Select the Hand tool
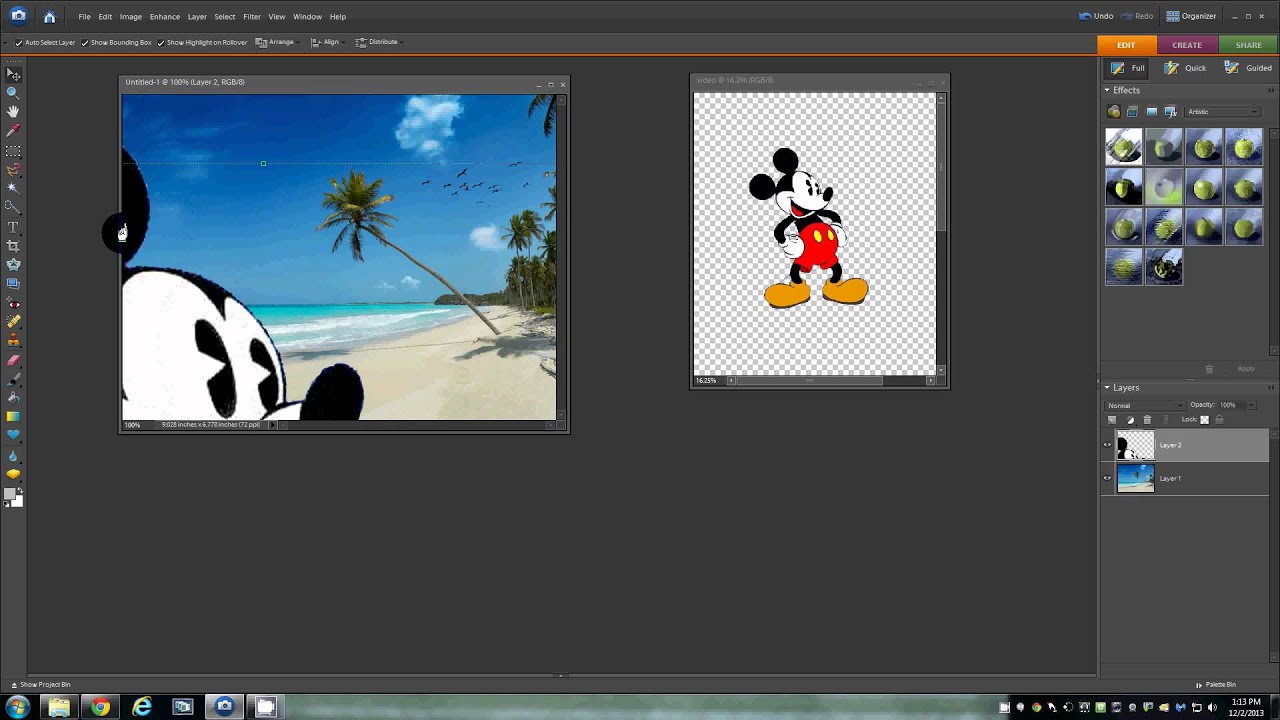This screenshot has height=720, width=1280. [x=13, y=112]
